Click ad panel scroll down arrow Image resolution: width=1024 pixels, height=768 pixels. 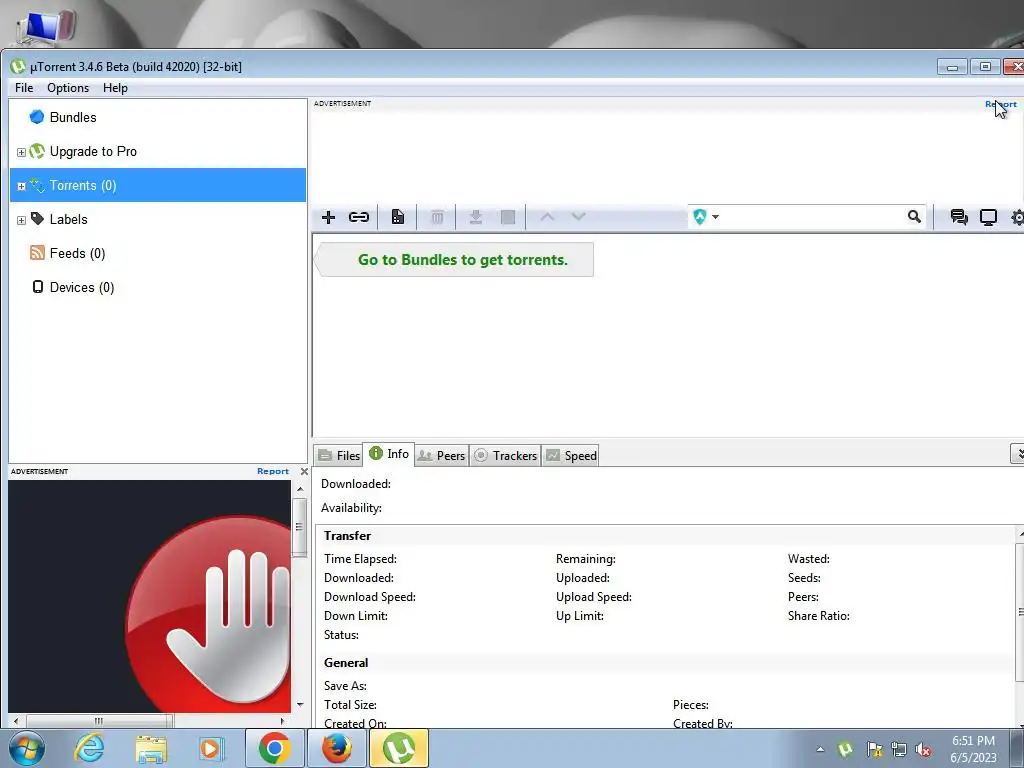pos(300,704)
